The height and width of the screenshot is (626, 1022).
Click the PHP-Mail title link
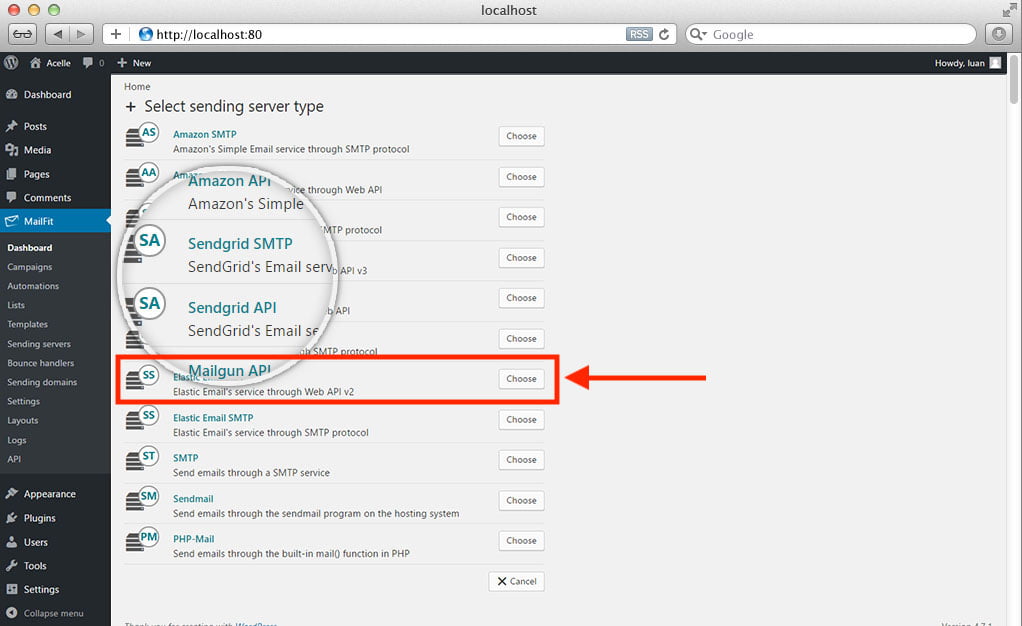click(194, 539)
